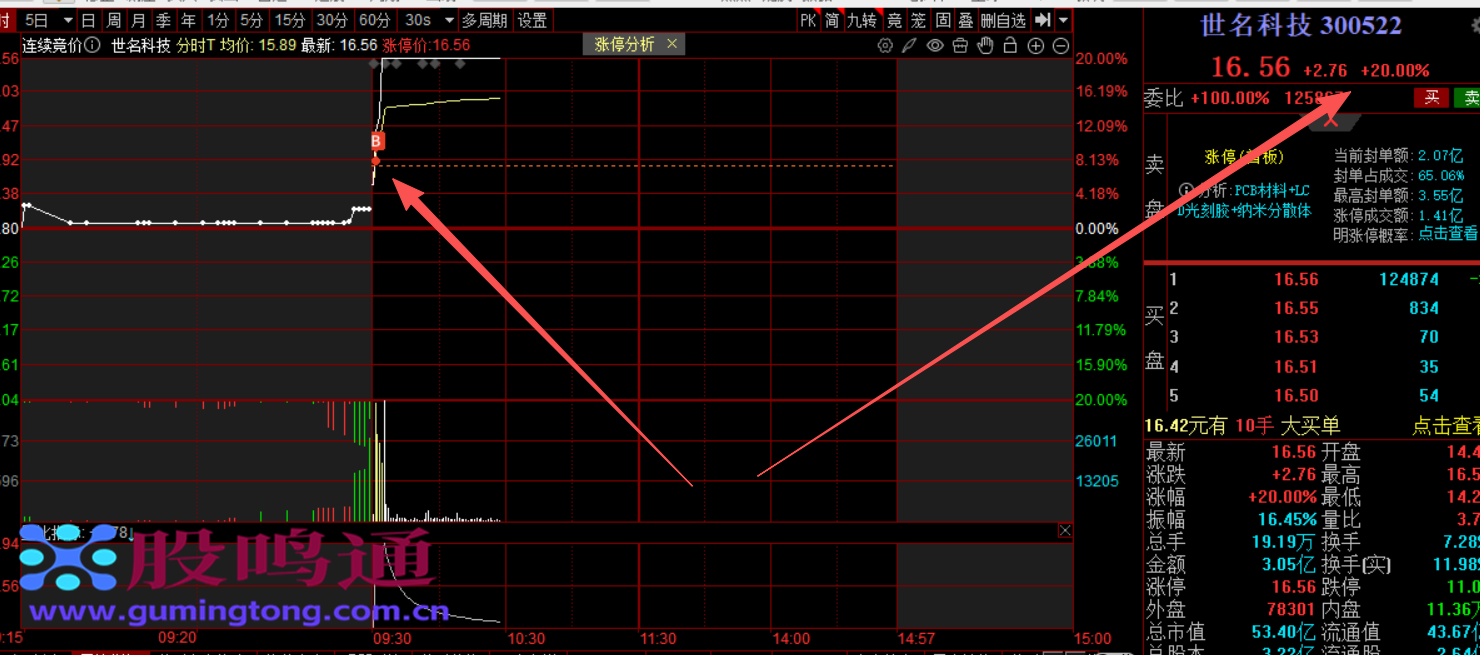The height and width of the screenshot is (655, 1480).
Task: Select the drawing pen tool
Action: [909, 46]
